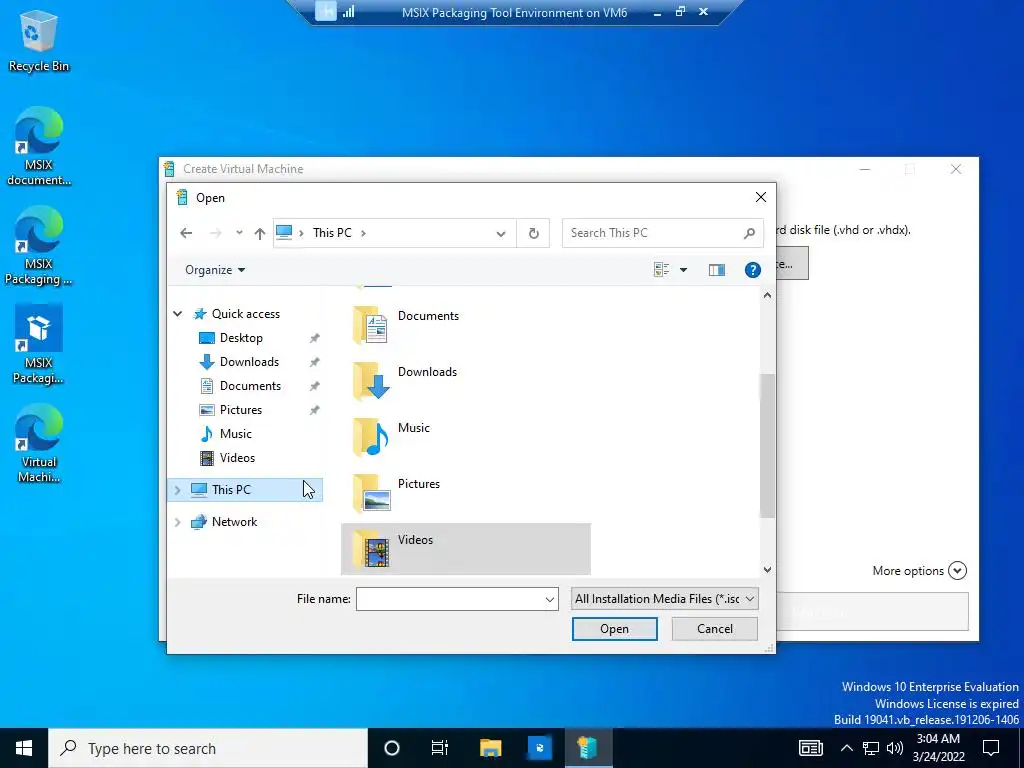Click the Cancel button
Screen dimensions: 1024x768
[x=714, y=629]
